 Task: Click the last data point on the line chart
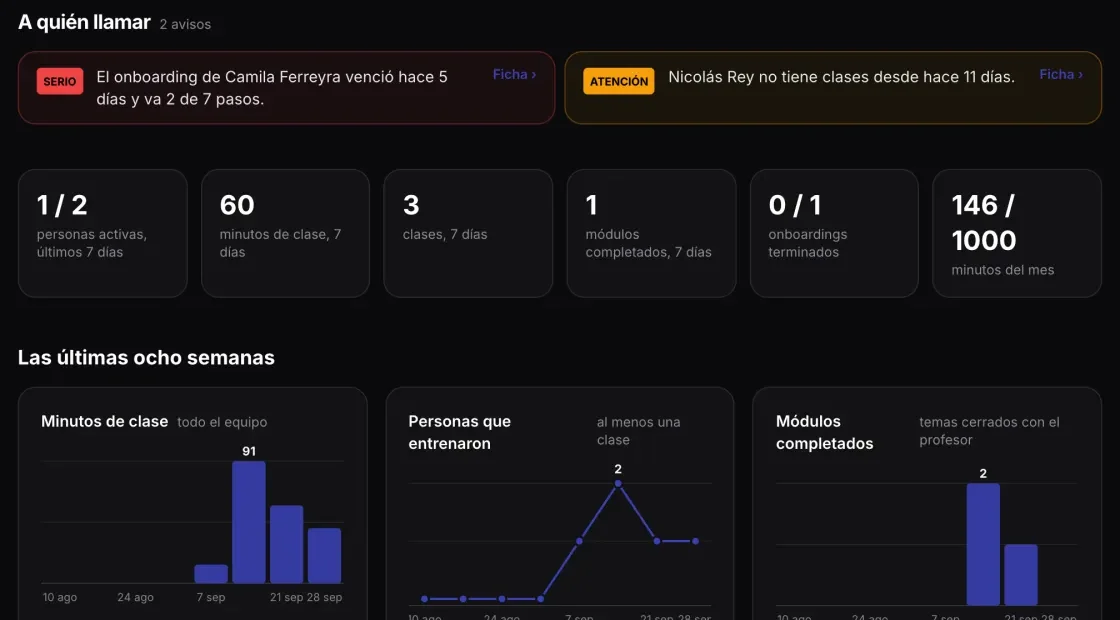point(695,541)
